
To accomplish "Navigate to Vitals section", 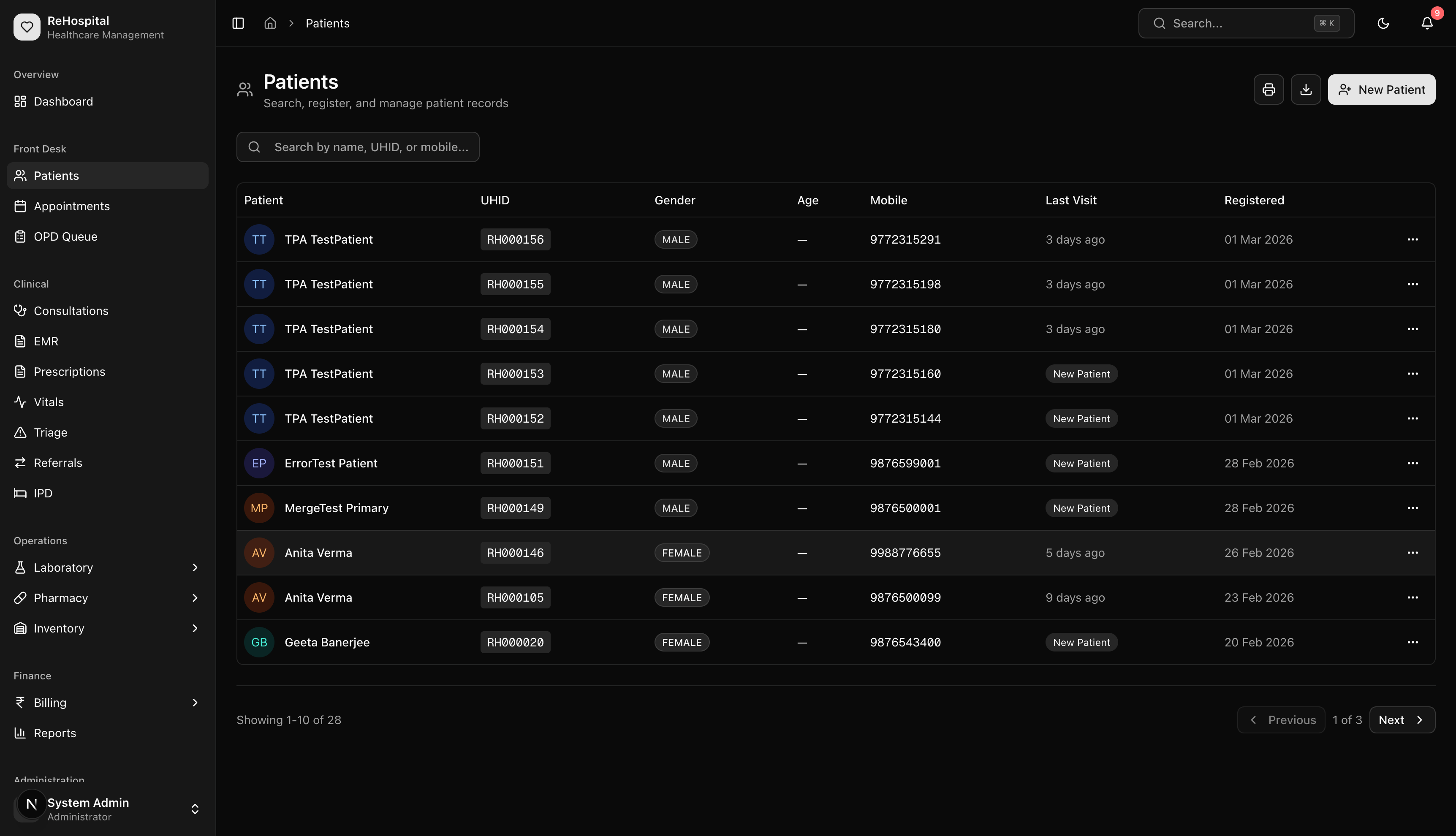I will (x=49, y=402).
